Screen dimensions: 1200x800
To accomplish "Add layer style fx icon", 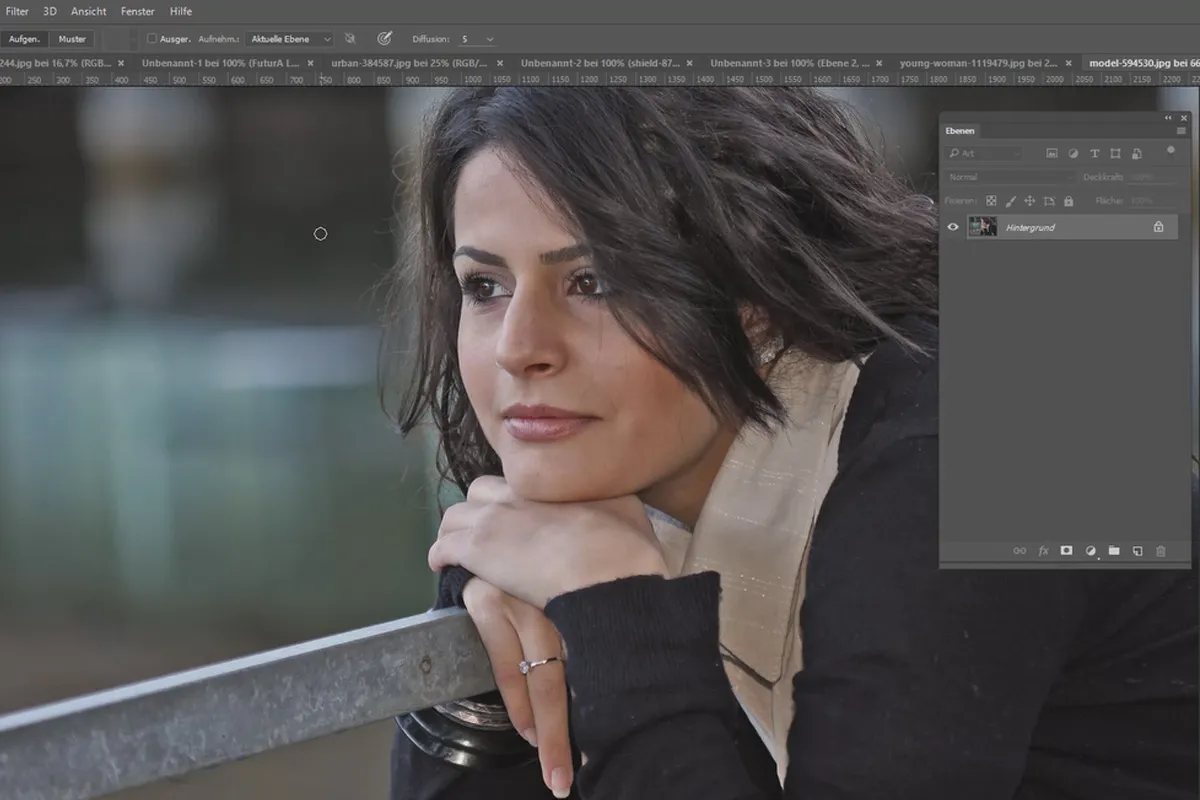I will point(1043,551).
